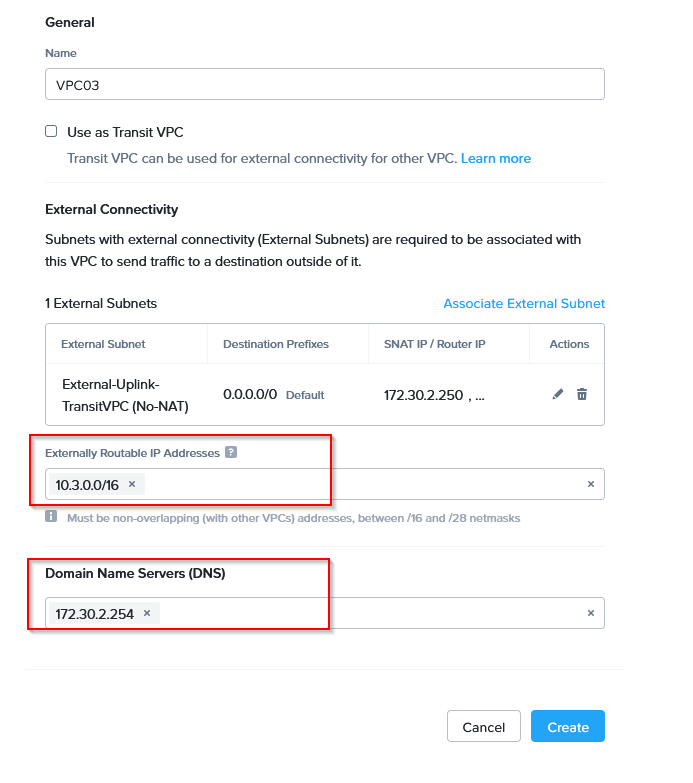Viewport: 693px width, 783px height.
Task: Click Associate External Subnet link
Action: pyautogui.click(x=524, y=303)
